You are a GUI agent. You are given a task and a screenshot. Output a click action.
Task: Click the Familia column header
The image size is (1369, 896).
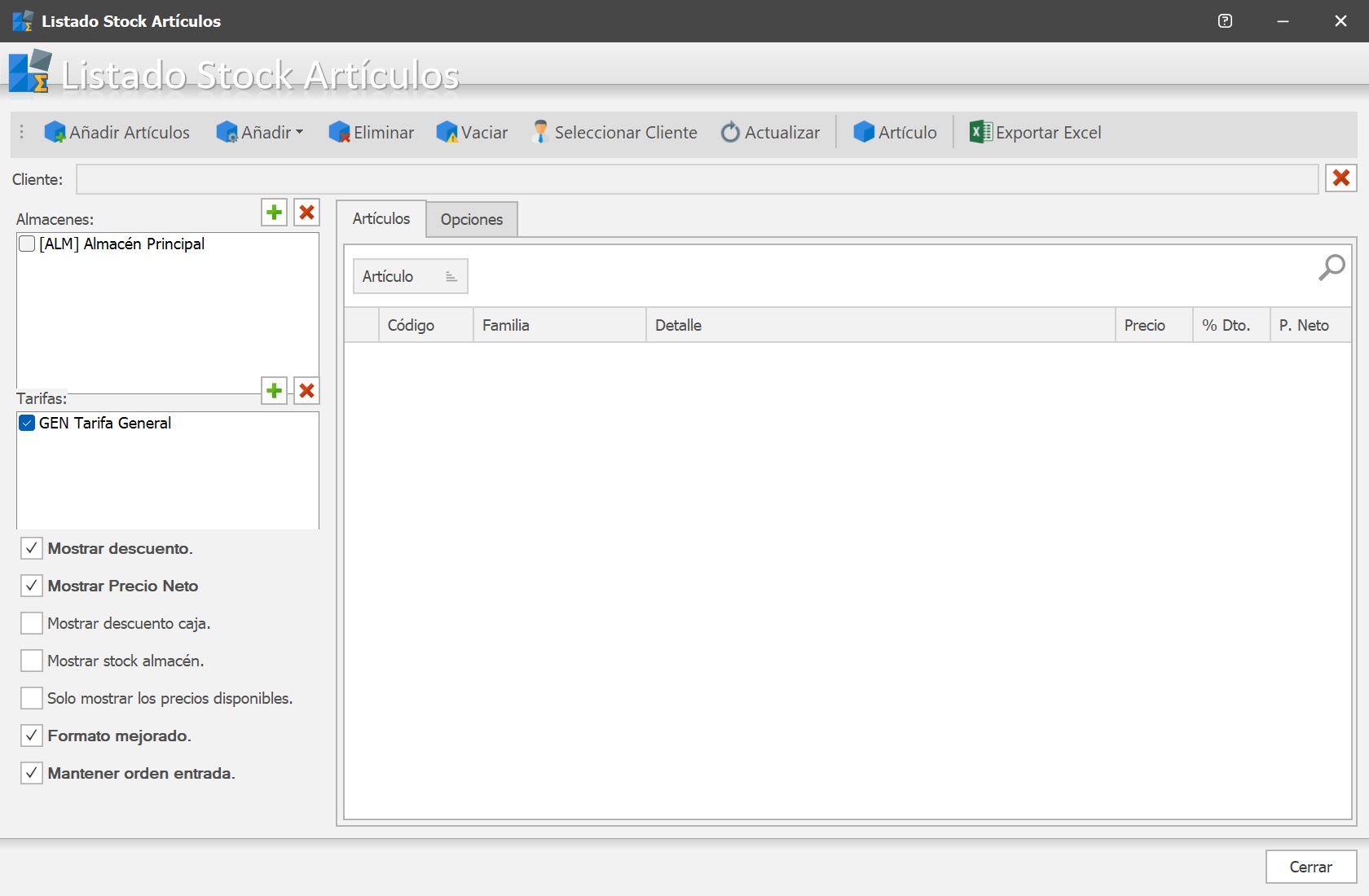560,325
